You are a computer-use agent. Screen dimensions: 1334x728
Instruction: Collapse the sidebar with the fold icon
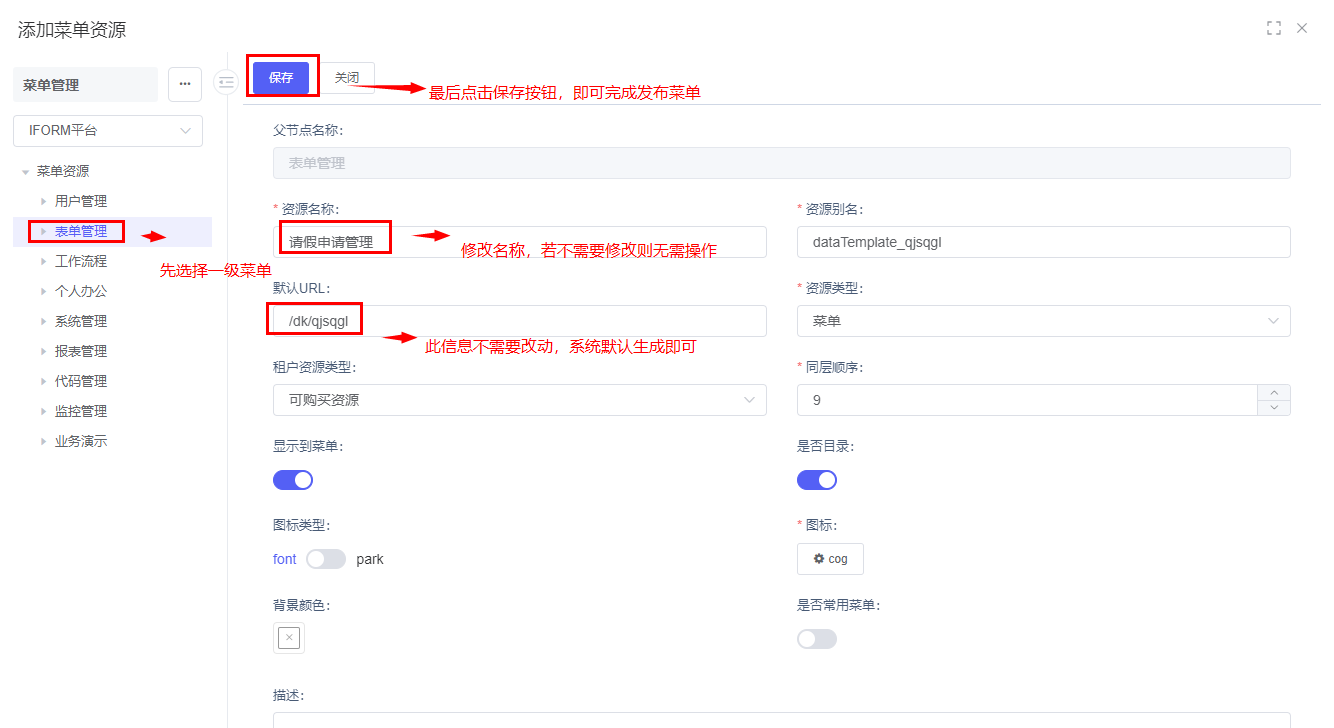226,82
